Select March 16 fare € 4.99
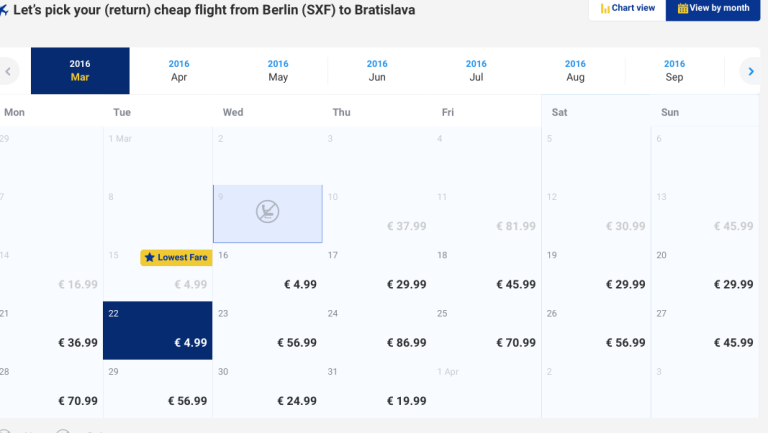The image size is (768, 433). 267,272
